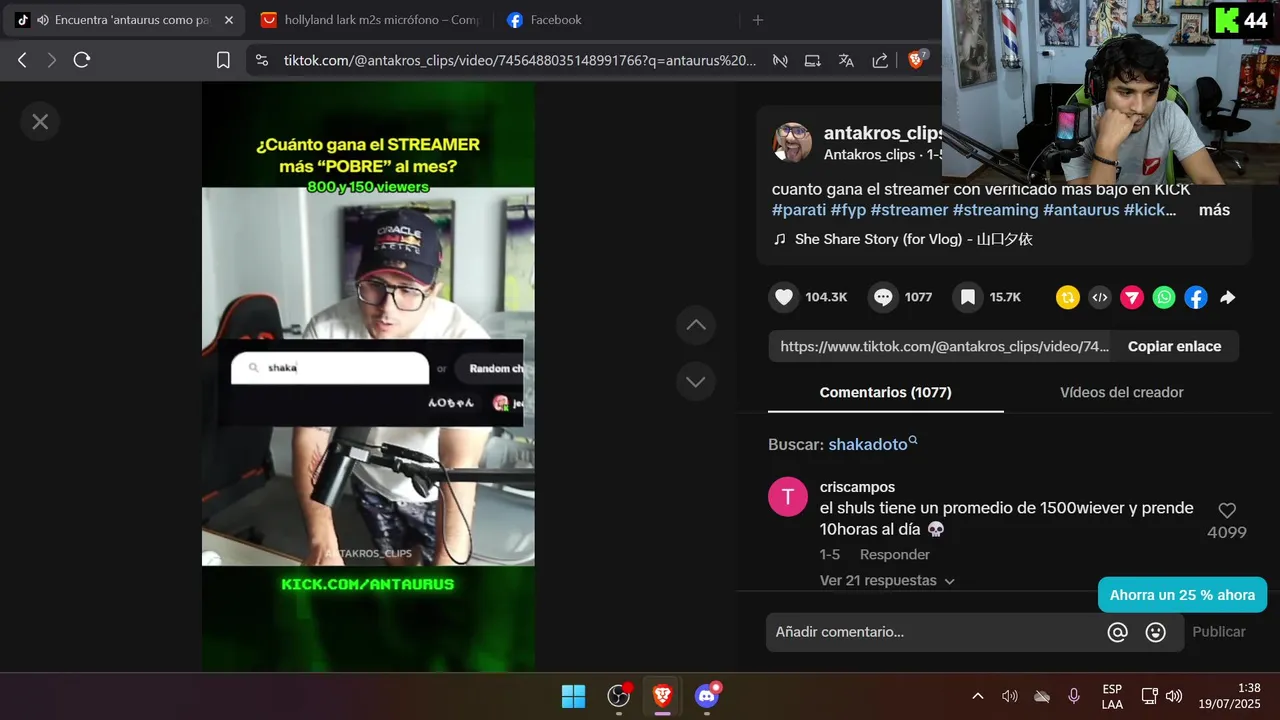This screenshot has width=1280, height=720.
Task: Click the share icon in the address bar
Action: point(880,60)
